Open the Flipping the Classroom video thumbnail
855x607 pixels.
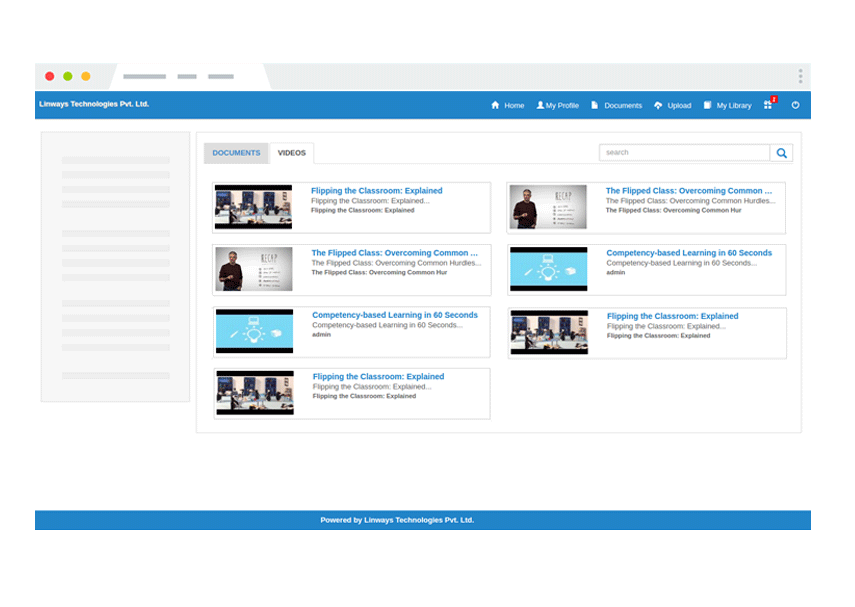[x=254, y=206]
